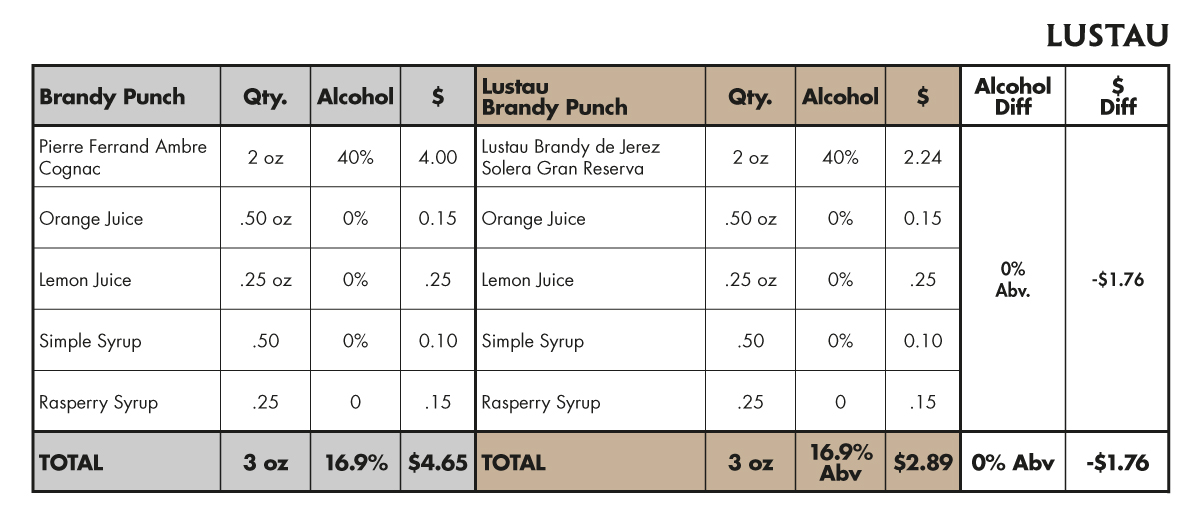Select Lustau Brandy de Jerez Solera cell
This screenshot has width=1200, height=517.
tap(571, 157)
